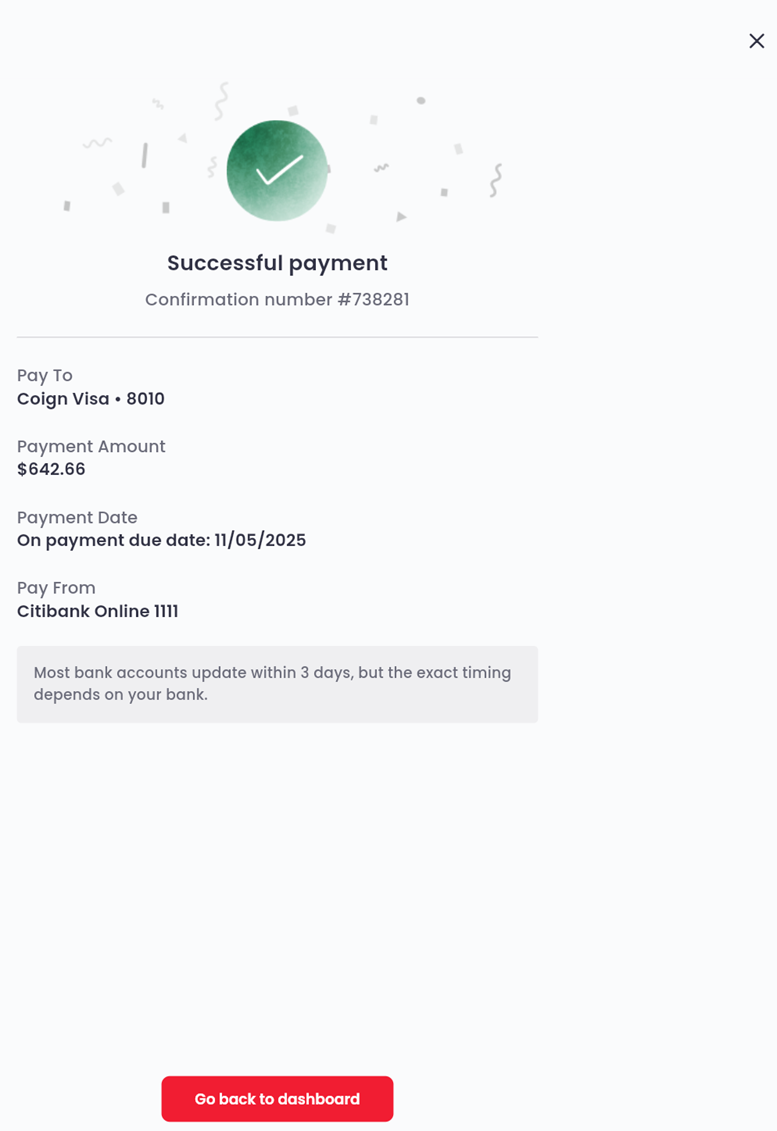This screenshot has height=1131, width=777.
Task: Select the $642.66 amount value
Action: pos(51,469)
